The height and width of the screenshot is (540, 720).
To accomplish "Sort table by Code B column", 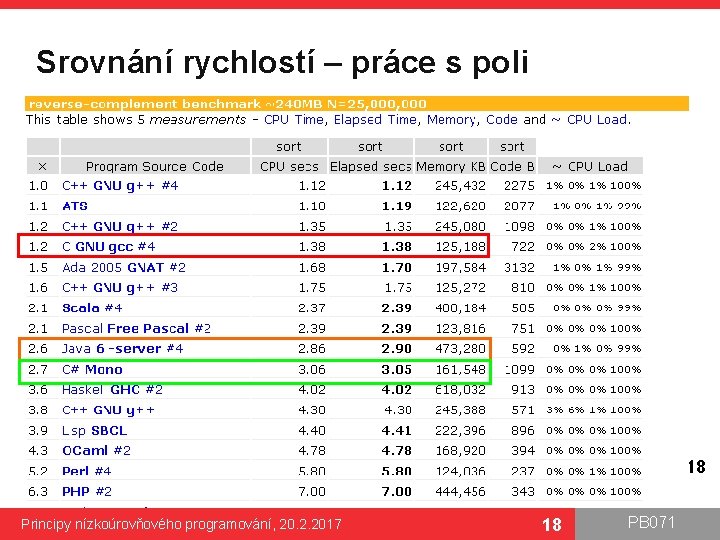I will click(x=512, y=146).
